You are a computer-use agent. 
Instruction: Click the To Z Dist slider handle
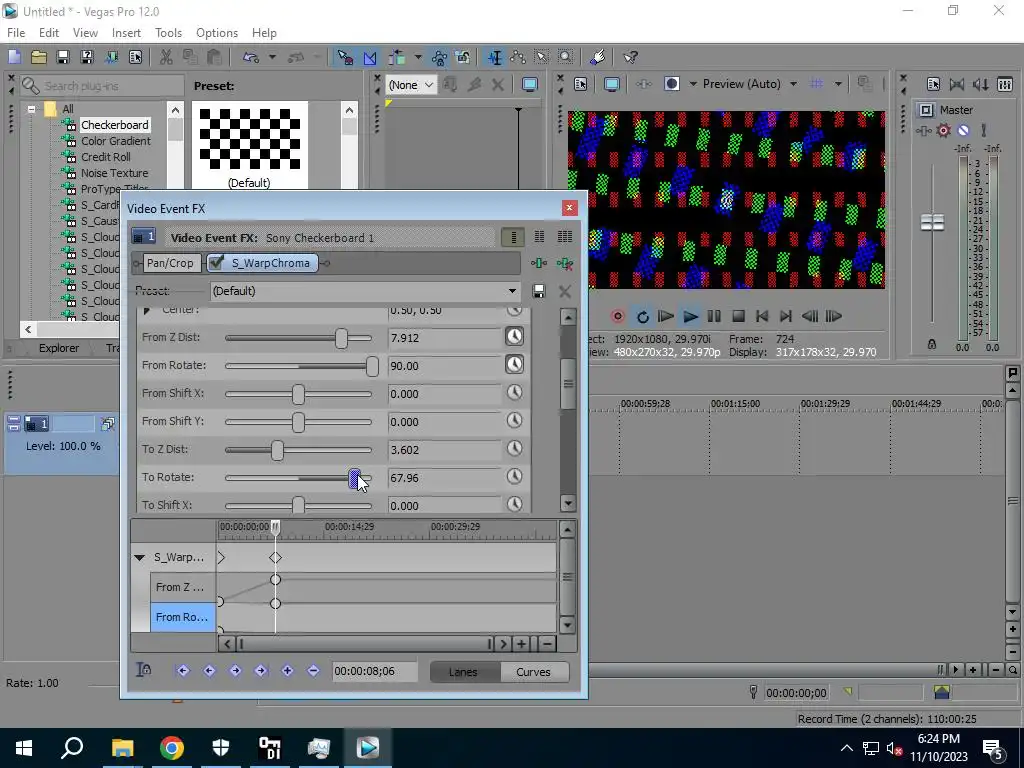coord(278,450)
